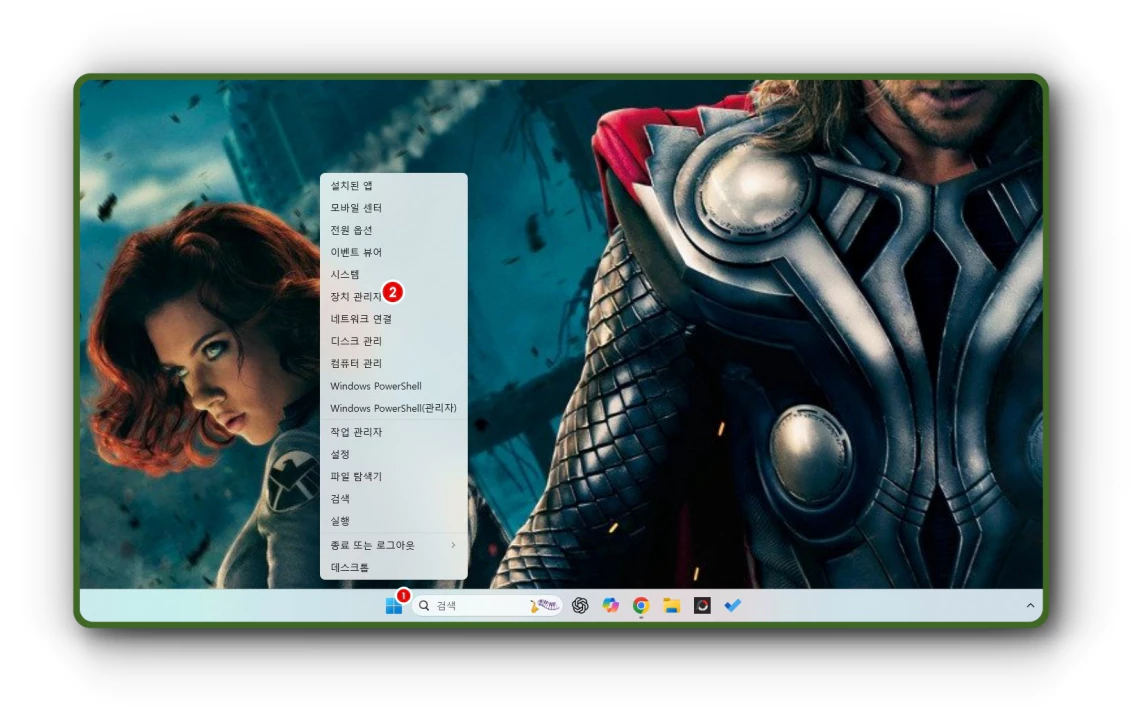The height and width of the screenshot is (720, 1141).
Task: Choose '파일 탐색기' menu entry
Action: click(x=394, y=477)
